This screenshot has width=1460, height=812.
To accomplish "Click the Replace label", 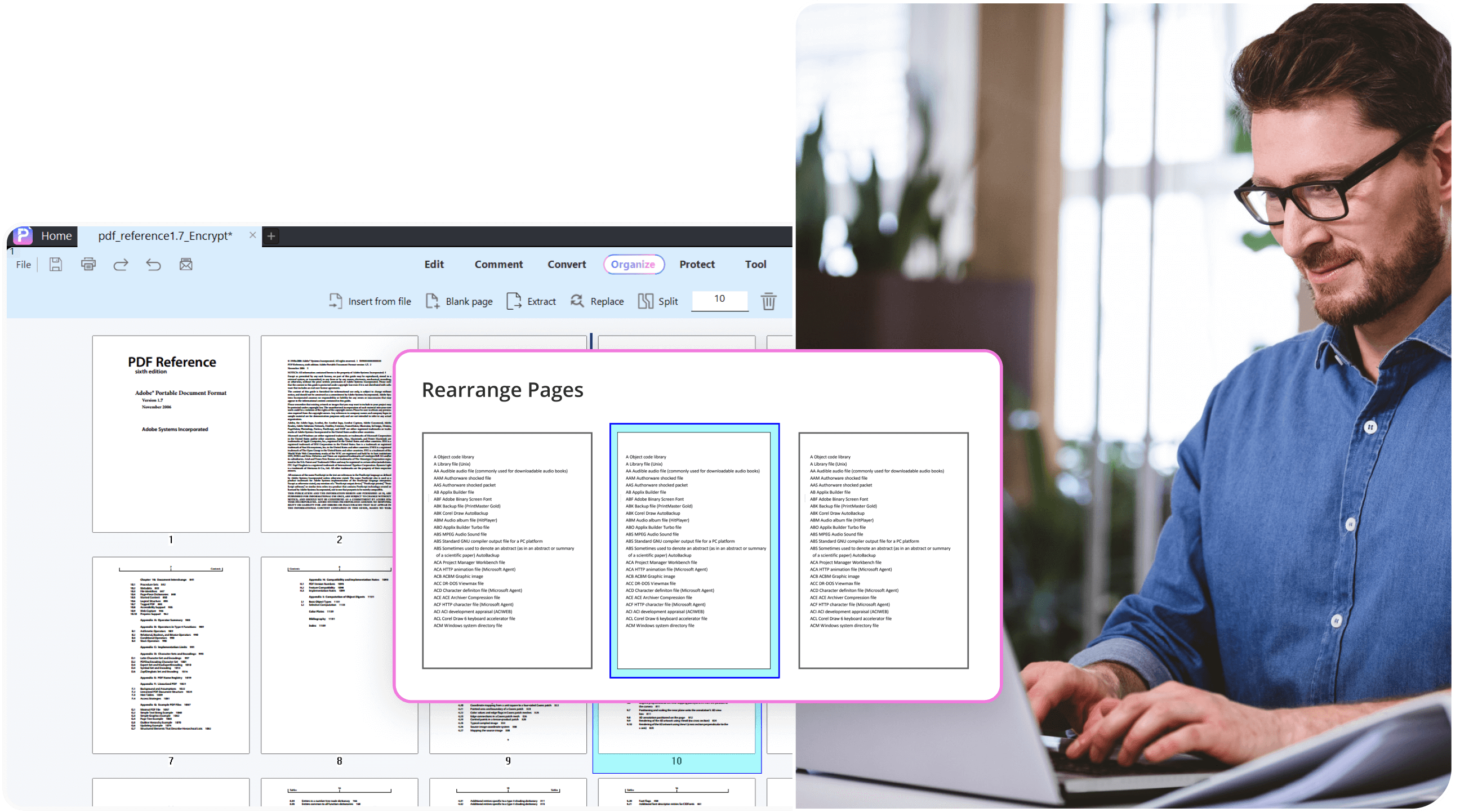I will (607, 302).
